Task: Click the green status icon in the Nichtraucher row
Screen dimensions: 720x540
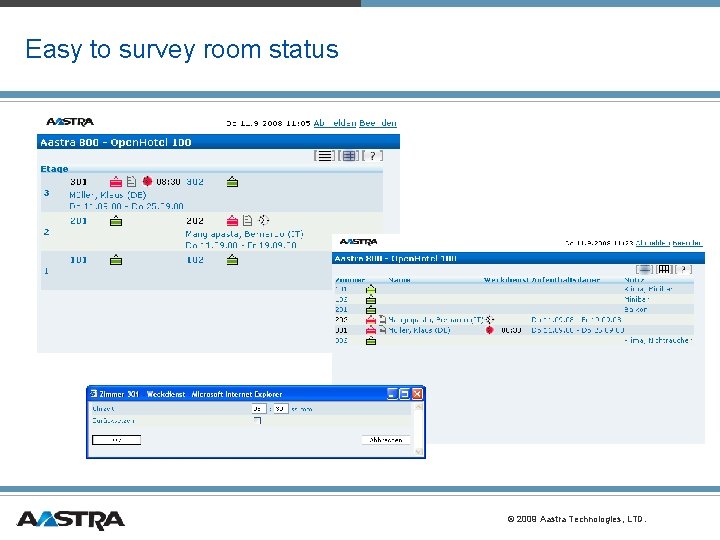Action: (x=371, y=341)
